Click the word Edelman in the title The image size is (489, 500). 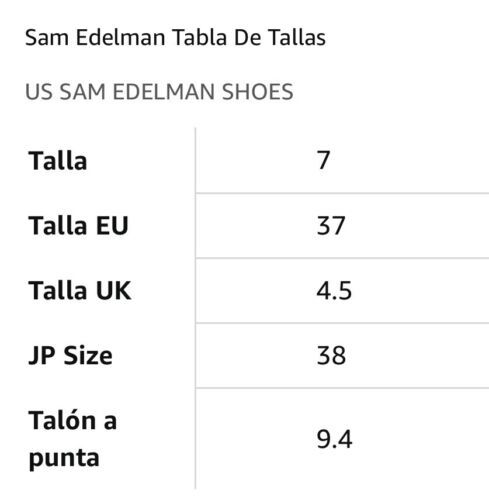121,37
